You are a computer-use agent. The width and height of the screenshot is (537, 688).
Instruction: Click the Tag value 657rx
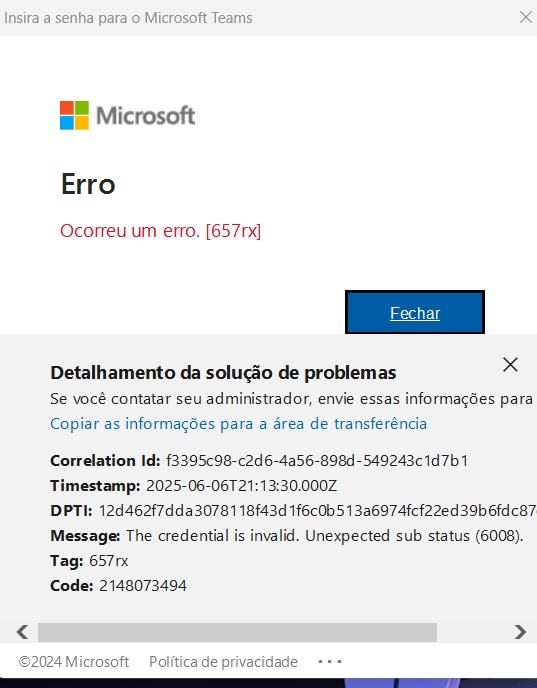pyautogui.click(x=108, y=561)
